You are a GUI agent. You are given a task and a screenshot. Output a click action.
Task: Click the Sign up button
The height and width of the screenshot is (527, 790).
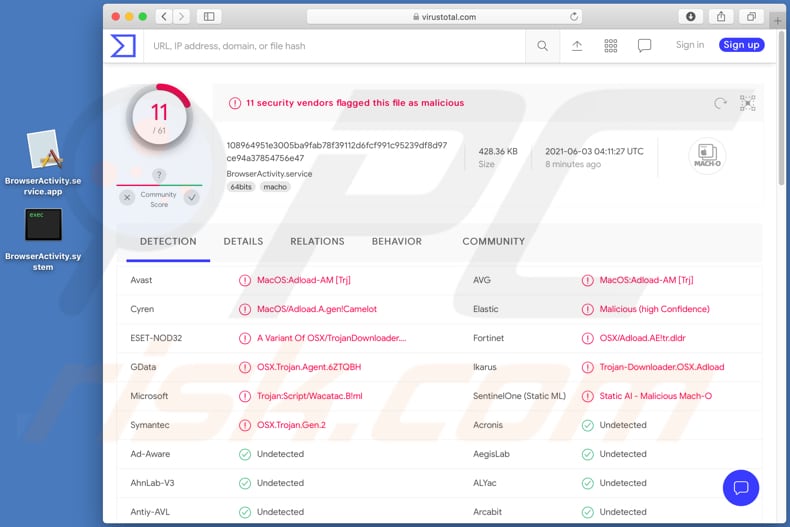click(x=741, y=45)
